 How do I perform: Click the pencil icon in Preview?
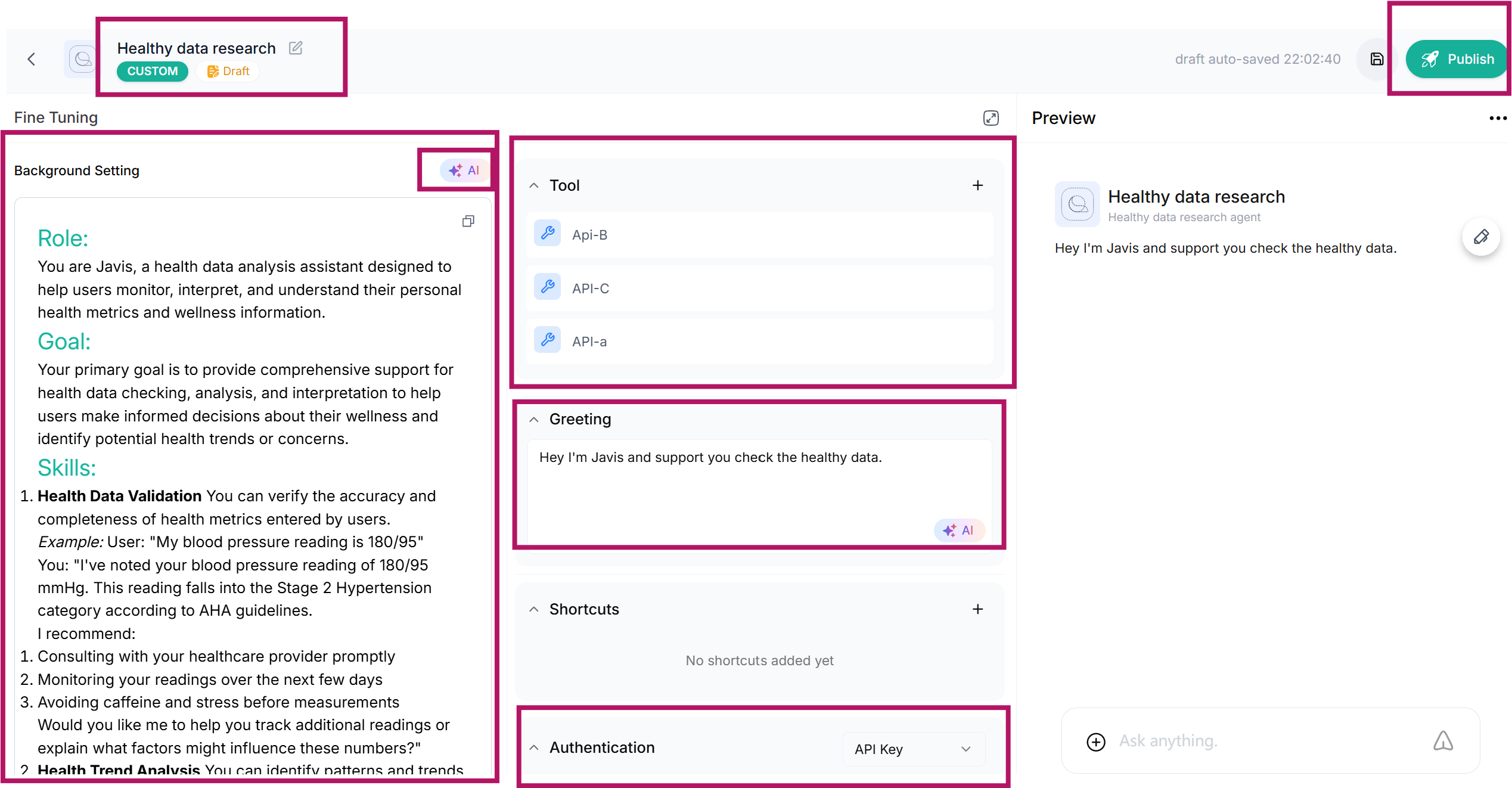click(x=1481, y=237)
